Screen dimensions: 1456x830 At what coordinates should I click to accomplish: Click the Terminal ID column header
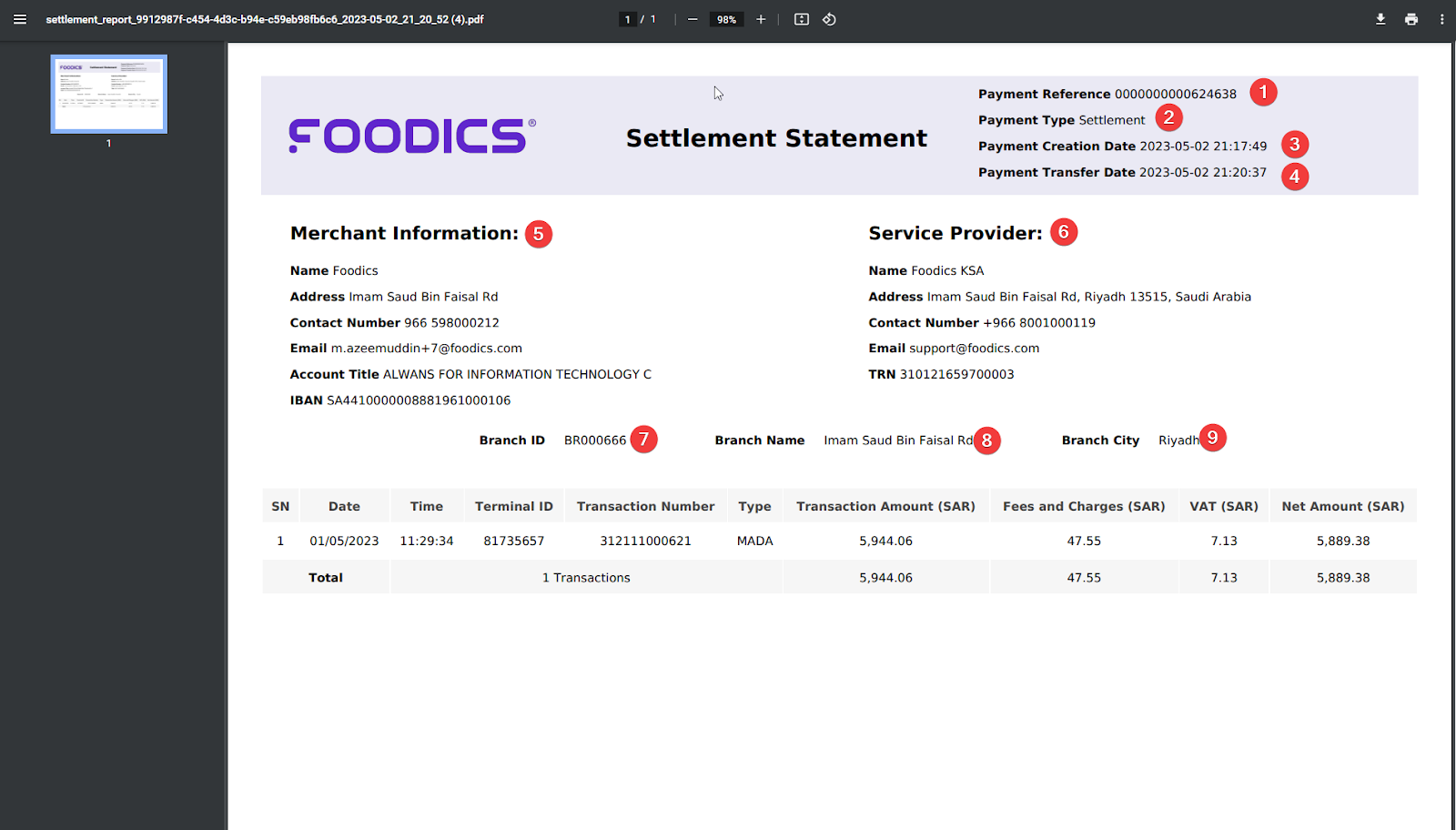click(513, 506)
